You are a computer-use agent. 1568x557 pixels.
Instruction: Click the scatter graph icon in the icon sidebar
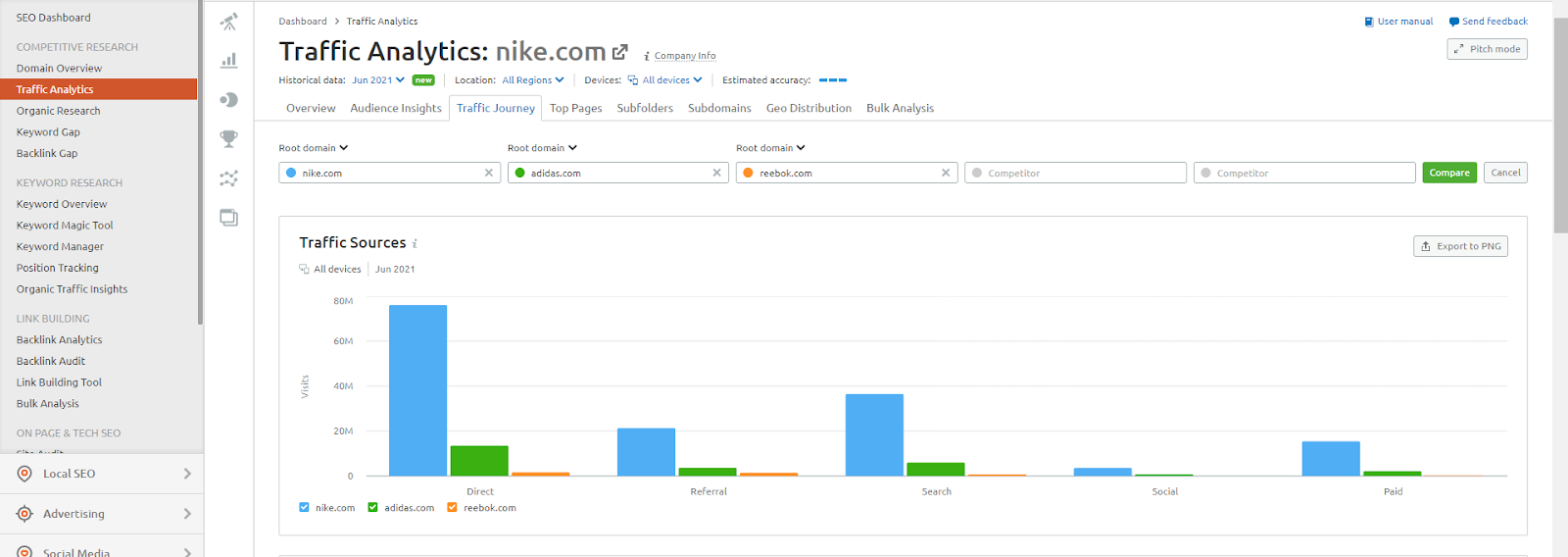[228, 178]
